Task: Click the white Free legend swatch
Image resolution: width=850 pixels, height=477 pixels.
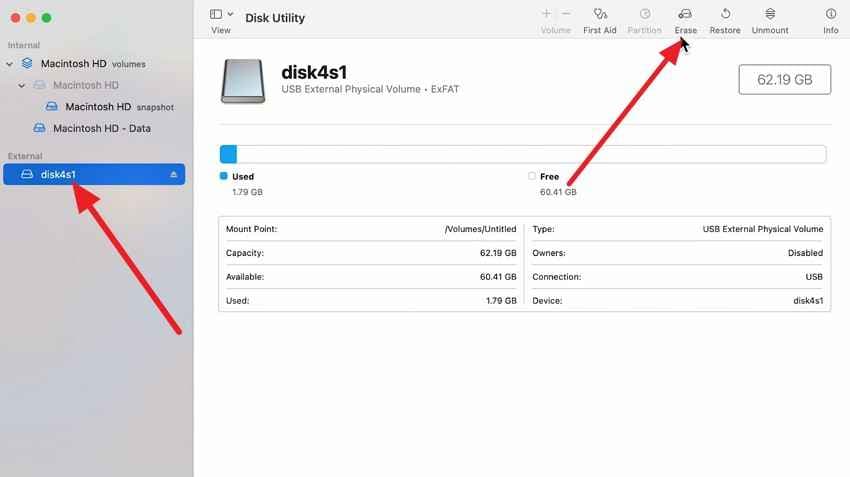Action: click(532, 176)
